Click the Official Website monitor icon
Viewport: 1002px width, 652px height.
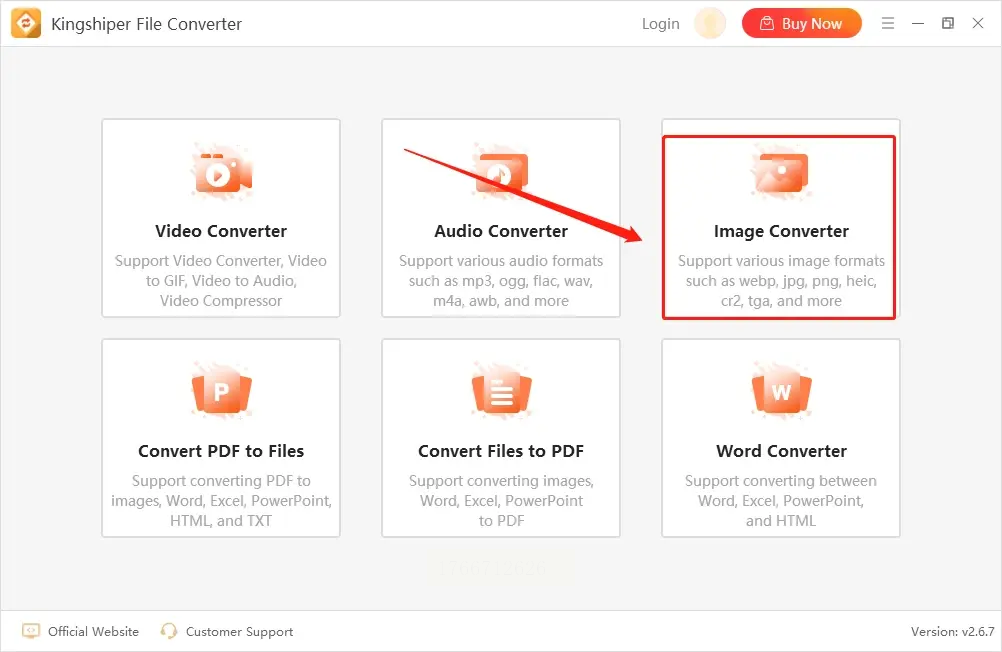[x=31, y=631]
